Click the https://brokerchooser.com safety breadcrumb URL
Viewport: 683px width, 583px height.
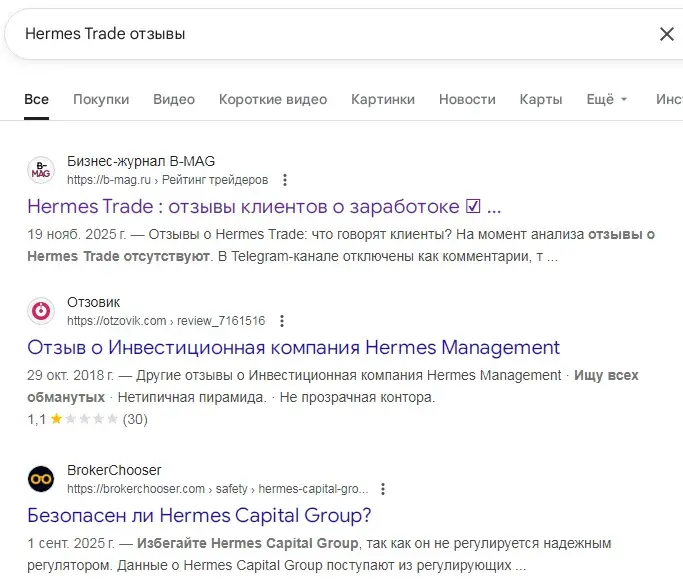[218, 489]
